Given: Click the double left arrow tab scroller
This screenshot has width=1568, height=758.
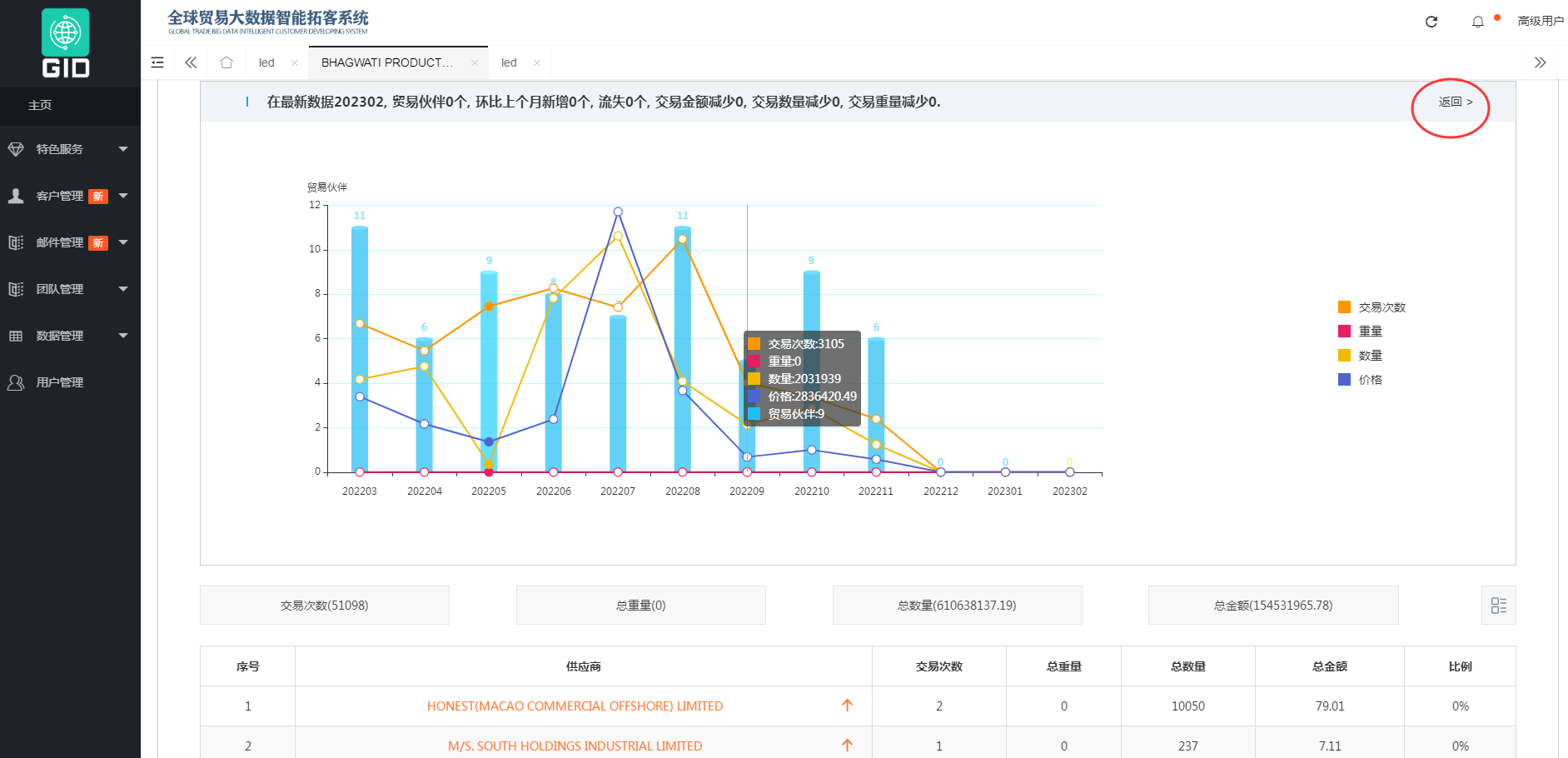Looking at the screenshot, I should [191, 62].
